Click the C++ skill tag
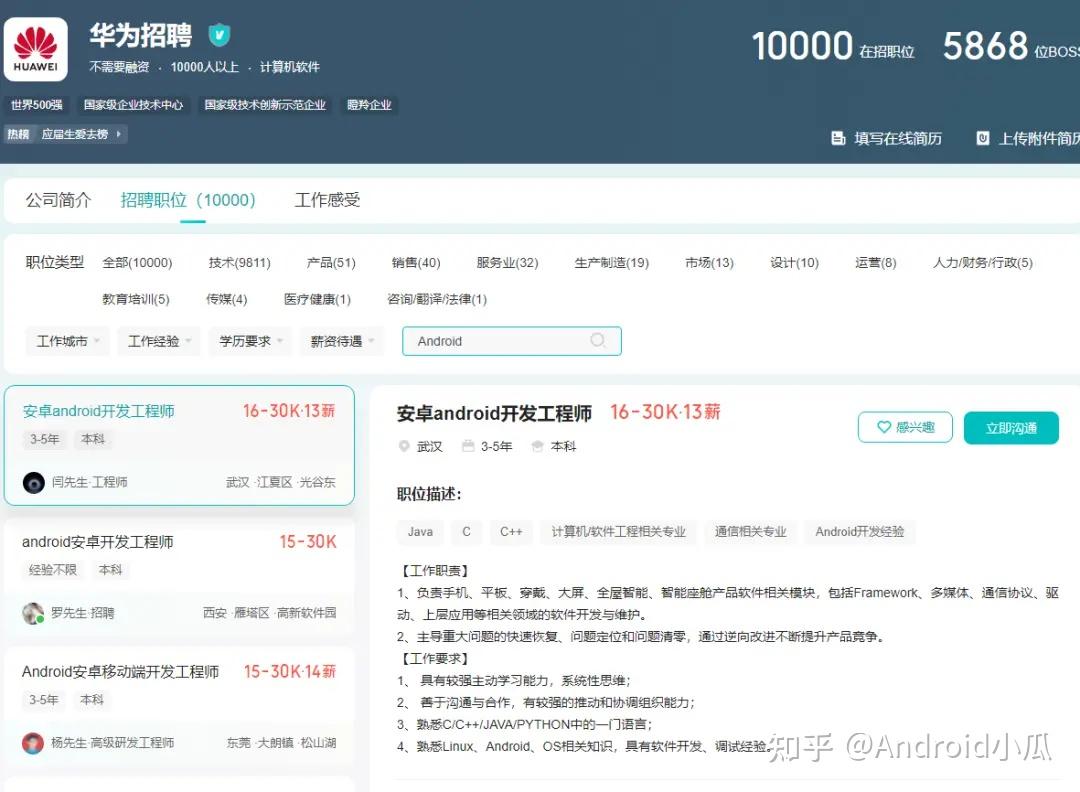The image size is (1080, 792). pos(511,532)
